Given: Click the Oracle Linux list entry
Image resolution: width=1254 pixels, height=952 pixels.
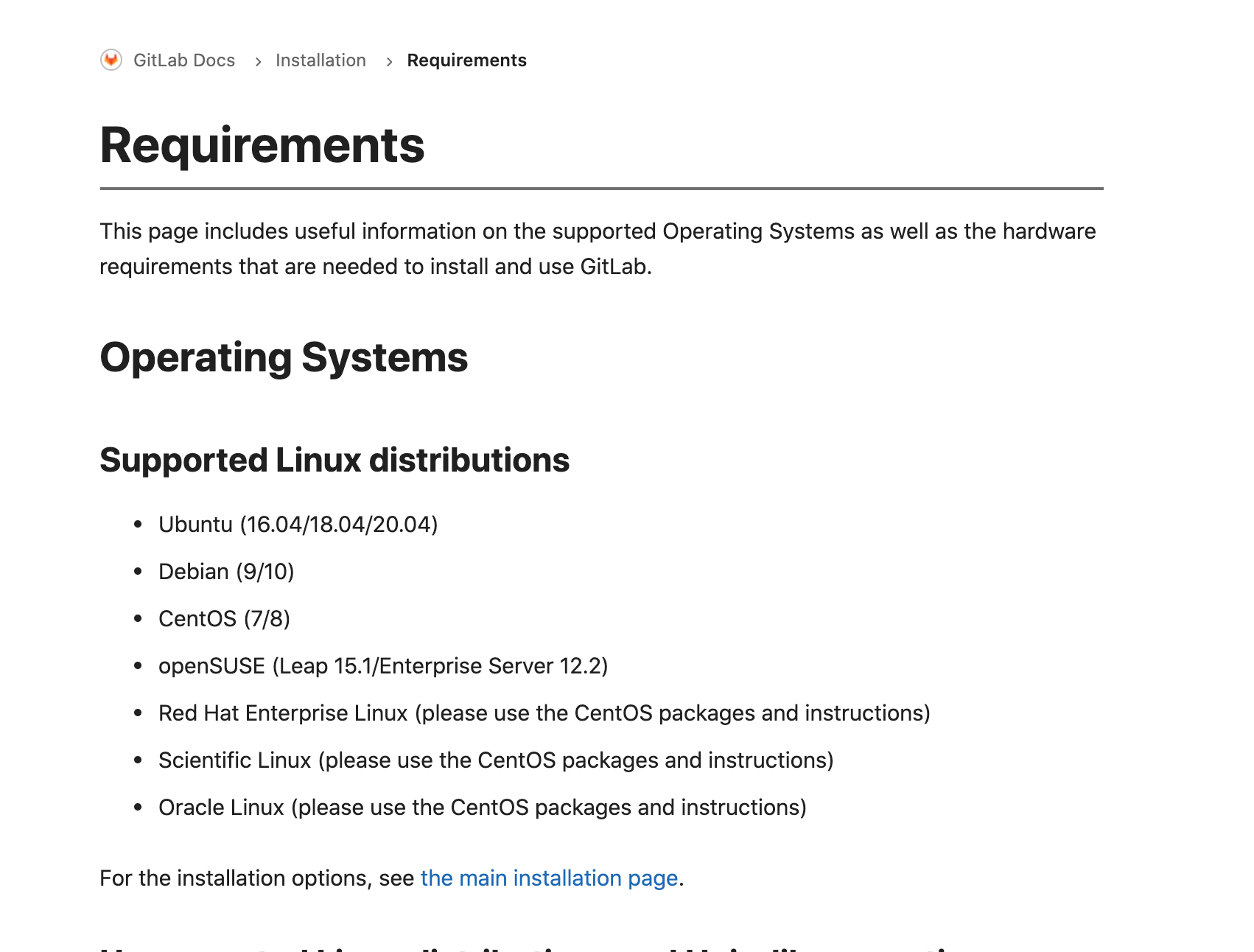Looking at the screenshot, I should (x=483, y=808).
